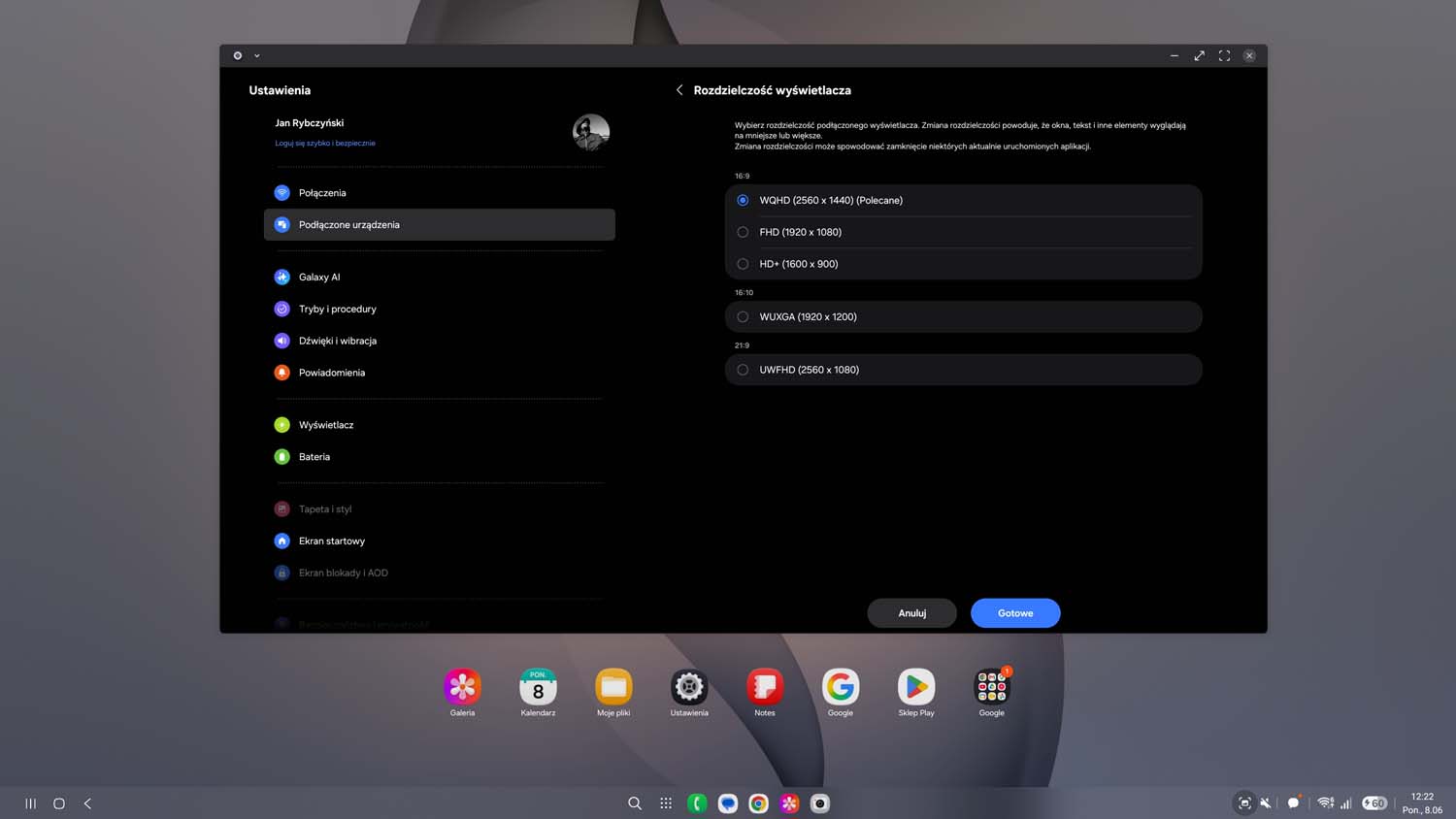
Task: Open the Gallery flower icon in taskbar
Action: click(790, 803)
